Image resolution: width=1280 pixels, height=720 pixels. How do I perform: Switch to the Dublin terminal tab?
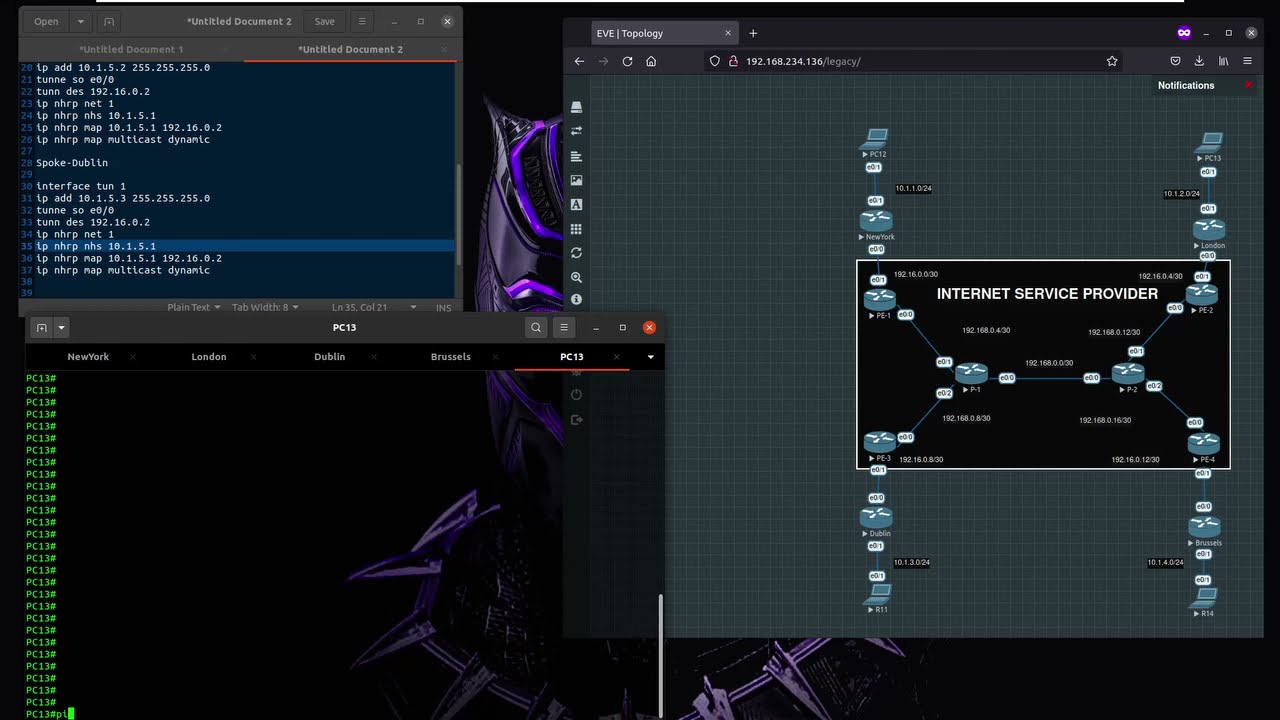330,356
